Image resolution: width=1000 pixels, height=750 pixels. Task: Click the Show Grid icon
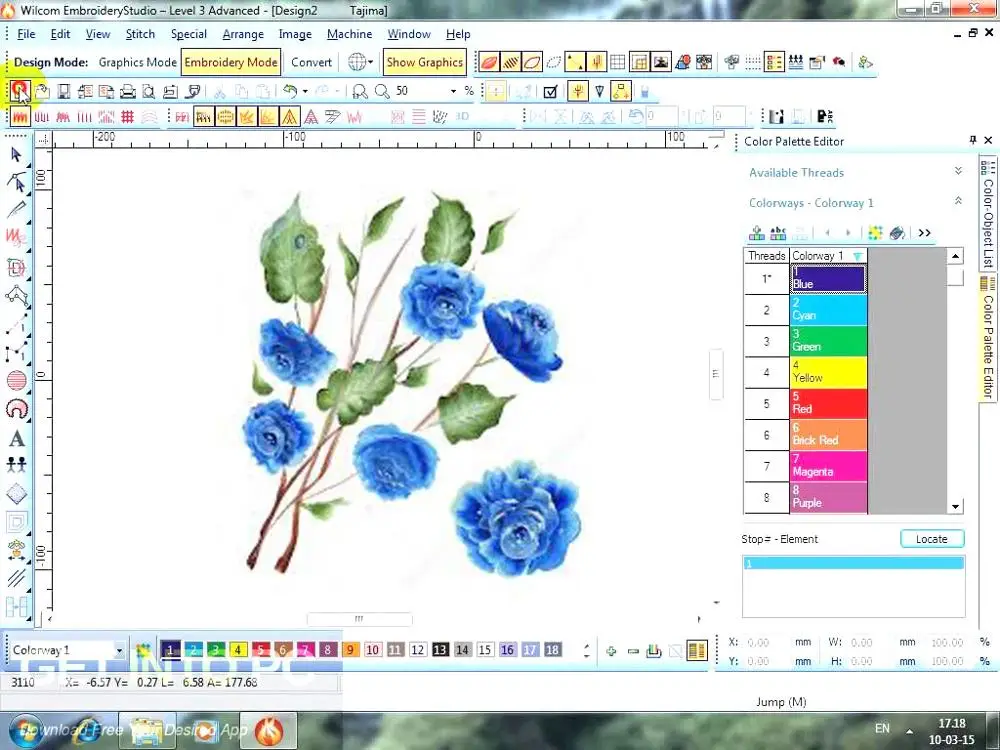click(618, 62)
